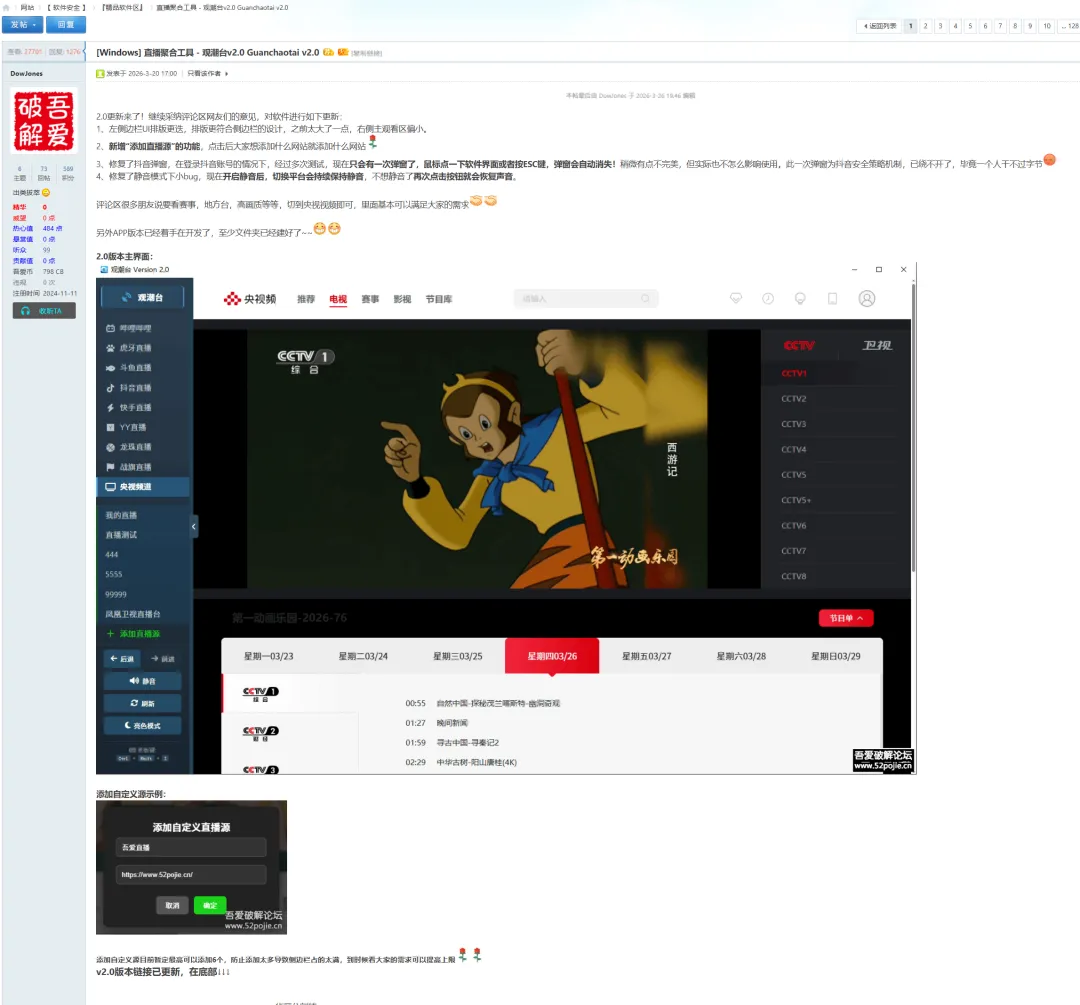
Task: Click the 央视频 logo
Action: (x=250, y=299)
